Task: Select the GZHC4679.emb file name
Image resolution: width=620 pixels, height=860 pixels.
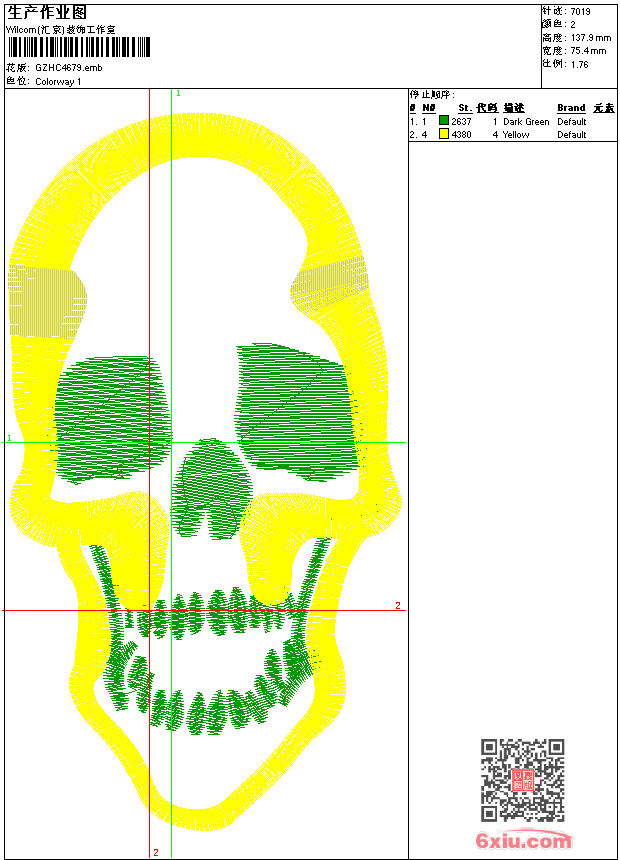Action: [68, 67]
